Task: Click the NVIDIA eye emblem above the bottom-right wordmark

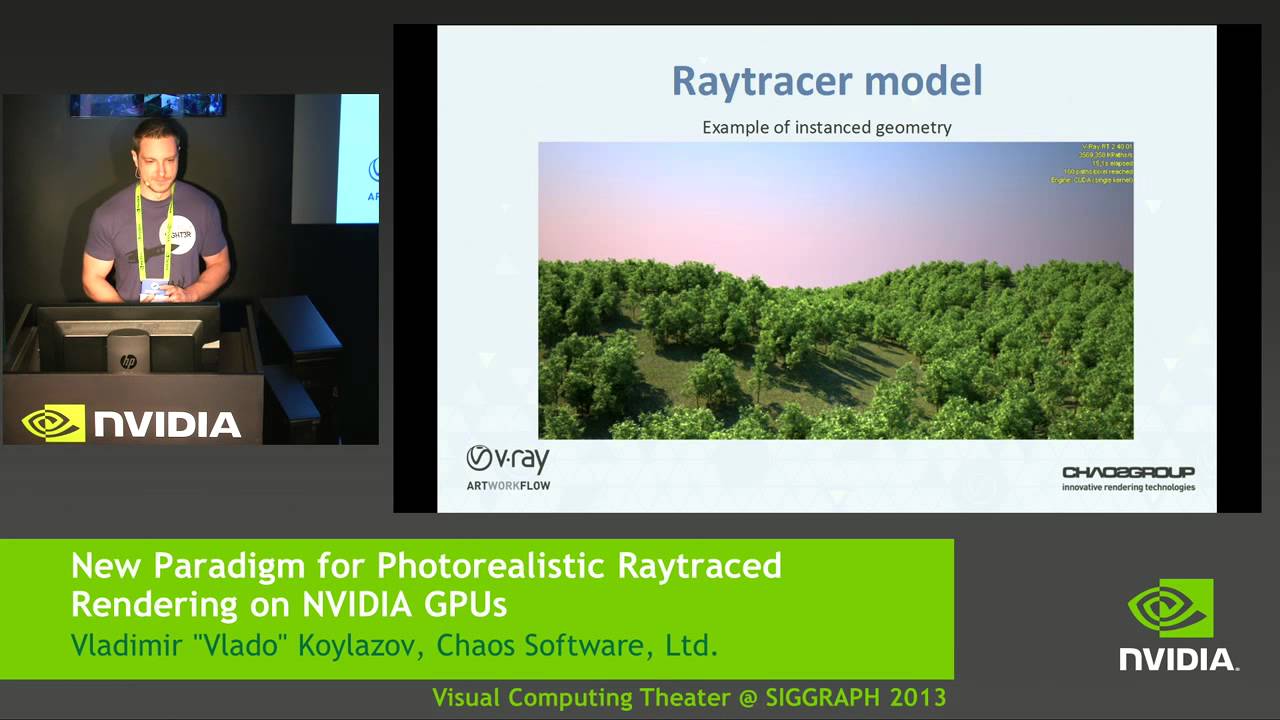Action: tap(1170, 608)
